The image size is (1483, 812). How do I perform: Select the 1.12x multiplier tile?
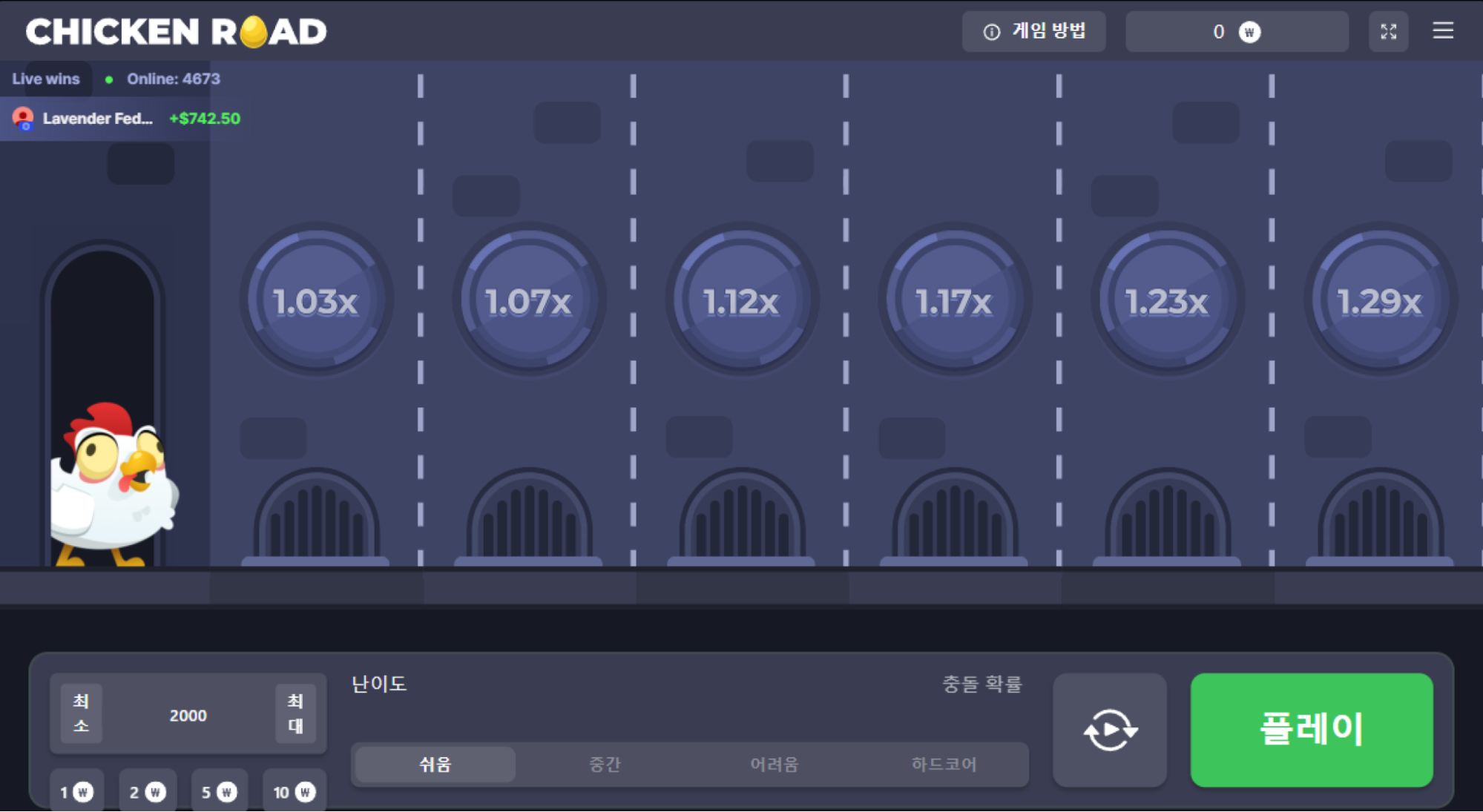[x=742, y=300]
